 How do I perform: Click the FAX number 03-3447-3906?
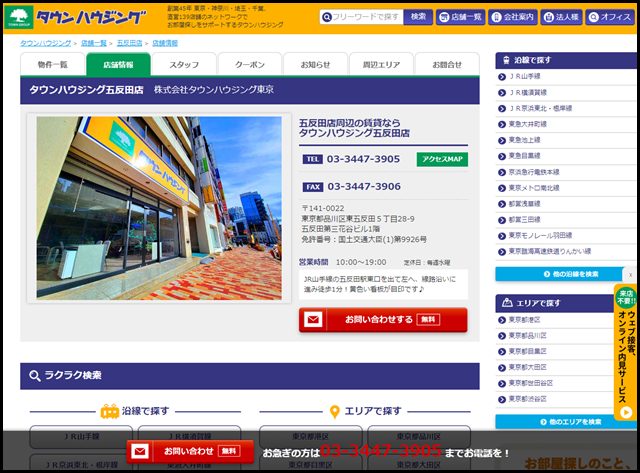[x=364, y=187]
